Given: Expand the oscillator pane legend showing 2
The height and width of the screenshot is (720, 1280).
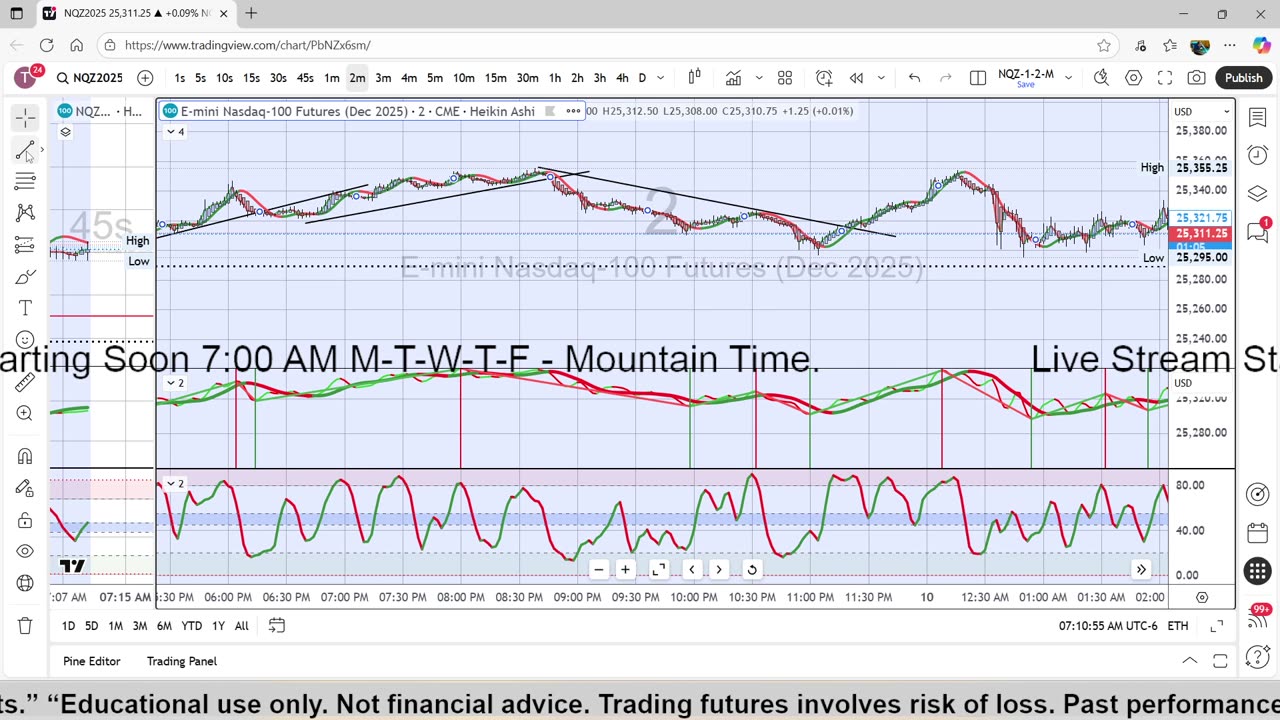Looking at the screenshot, I should (175, 484).
